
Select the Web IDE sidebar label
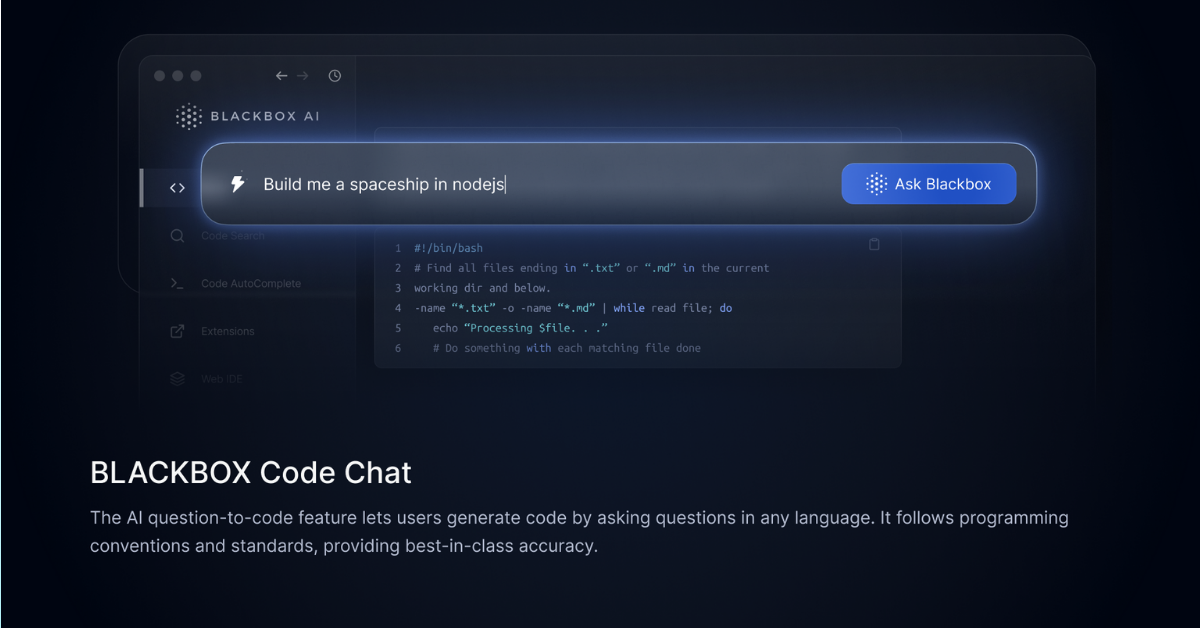pyautogui.click(x=222, y=379)
